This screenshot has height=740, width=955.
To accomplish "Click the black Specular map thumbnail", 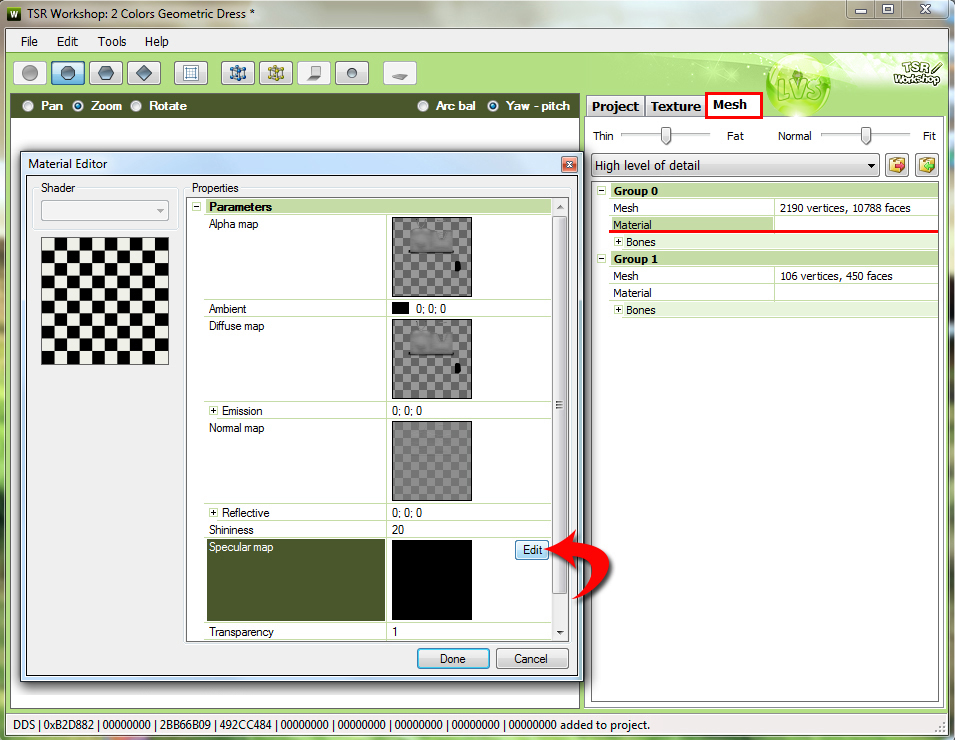I will coord(432,580).
